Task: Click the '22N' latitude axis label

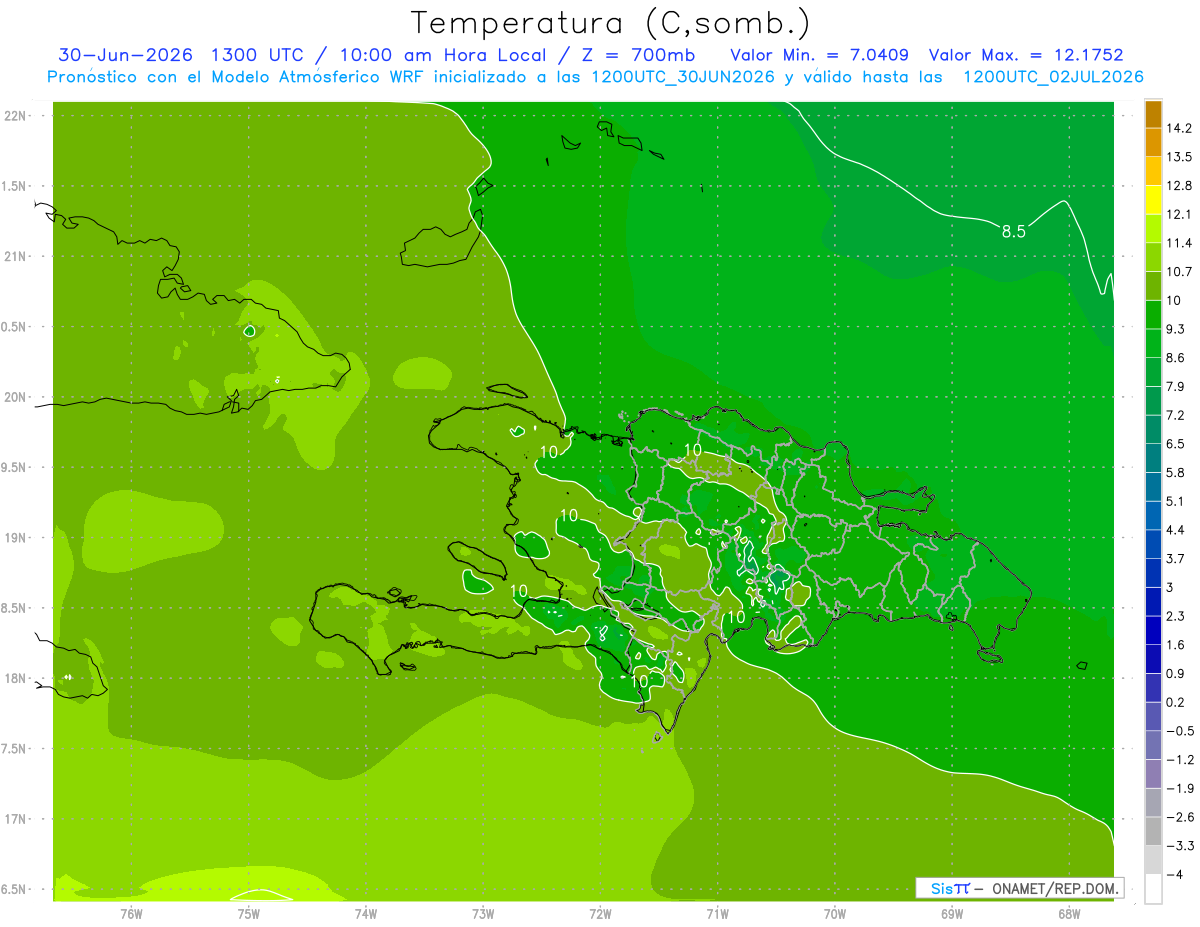Action: (x=17, y=116)
